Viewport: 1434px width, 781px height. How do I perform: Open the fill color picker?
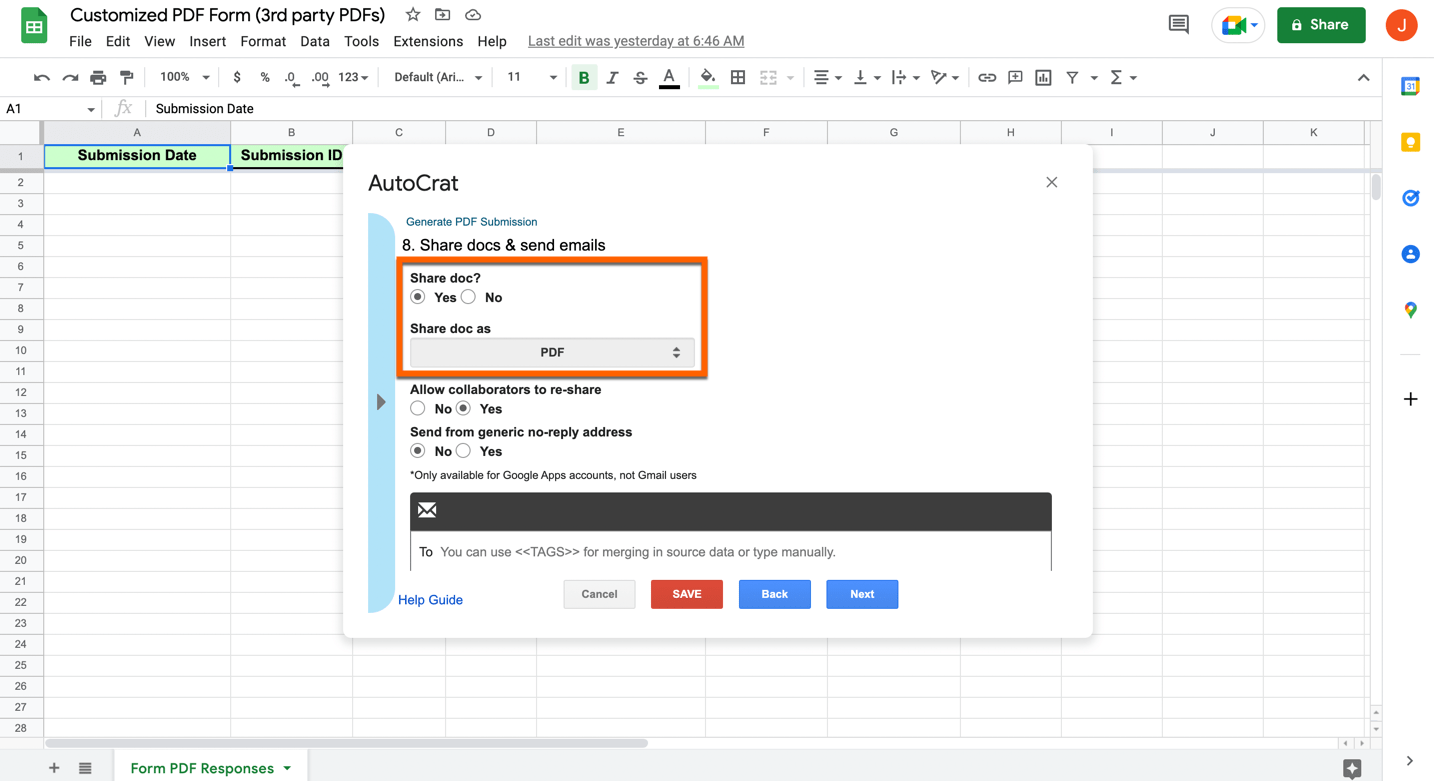708,77
